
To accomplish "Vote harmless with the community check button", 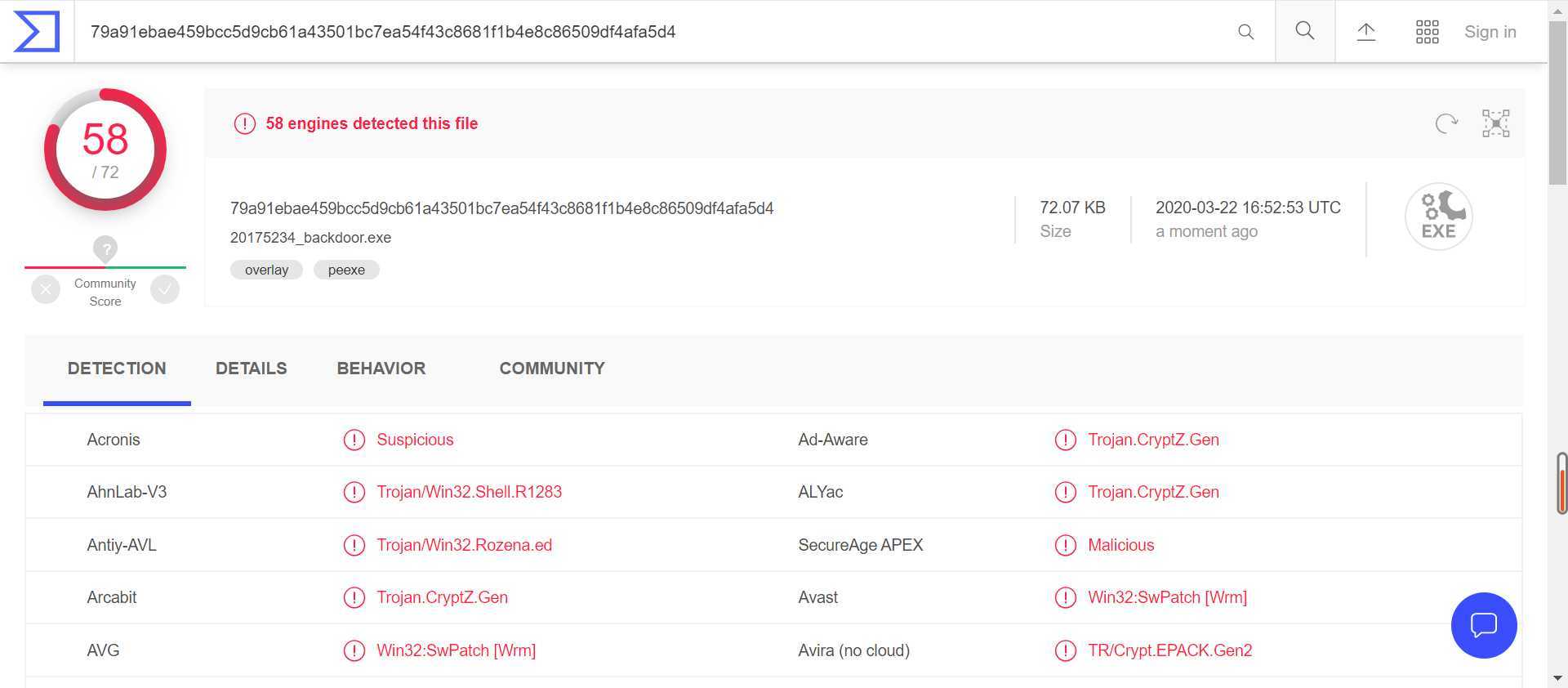I will 165,289.
